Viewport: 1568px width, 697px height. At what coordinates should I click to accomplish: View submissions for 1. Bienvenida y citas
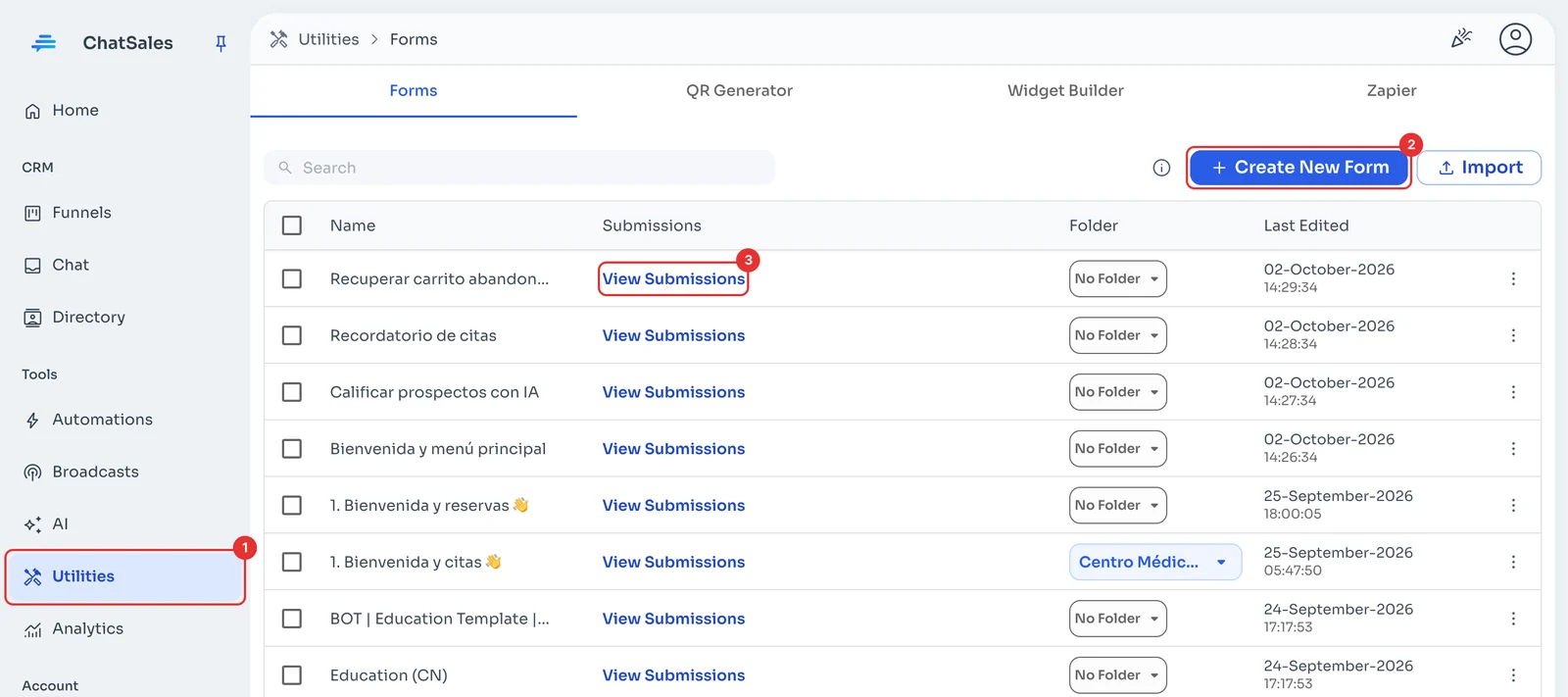pos(673,562)
